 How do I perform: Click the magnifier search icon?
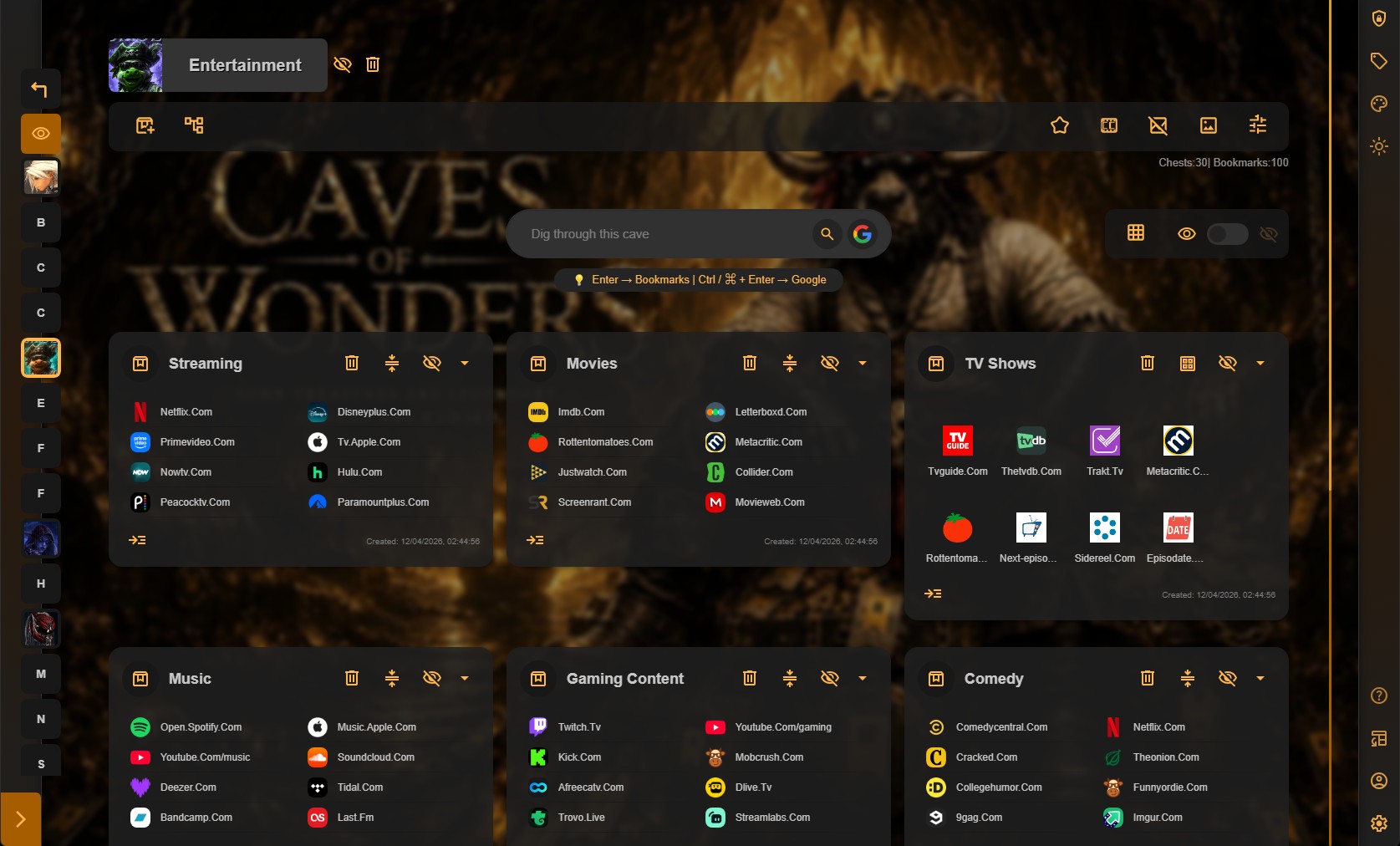coord(827,234)
